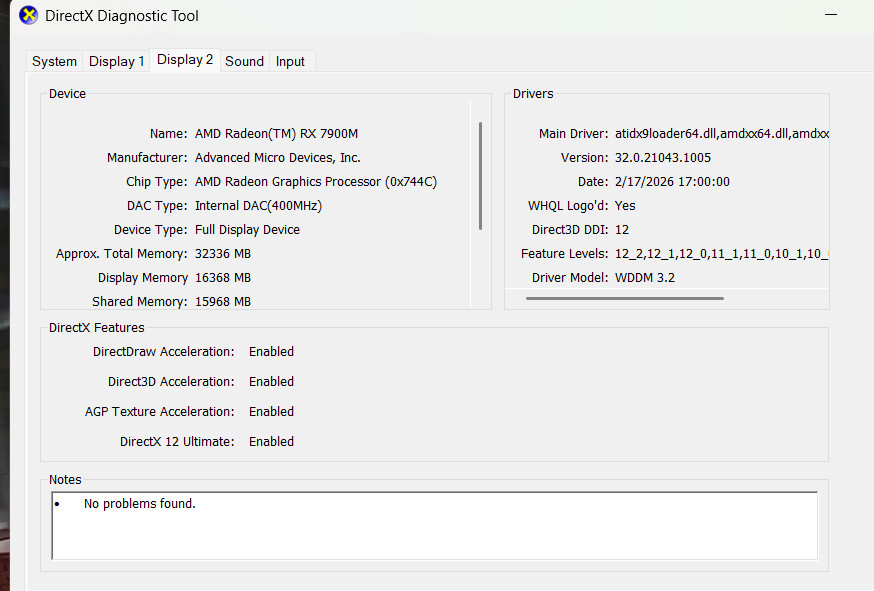Click the 'Approx. Total Memory:' label
Image resolution: width=874 pixels, height=591 pixels.
pos(122,254)
